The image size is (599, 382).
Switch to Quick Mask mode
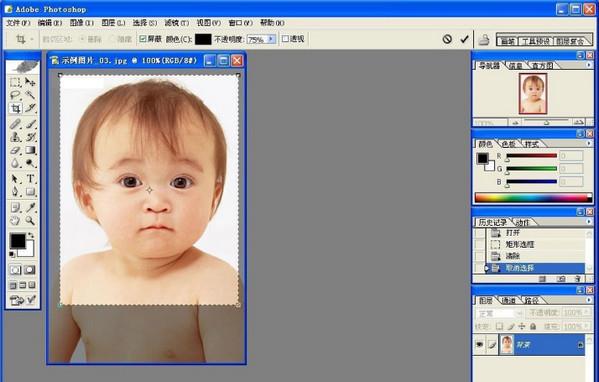click(30, 270)
